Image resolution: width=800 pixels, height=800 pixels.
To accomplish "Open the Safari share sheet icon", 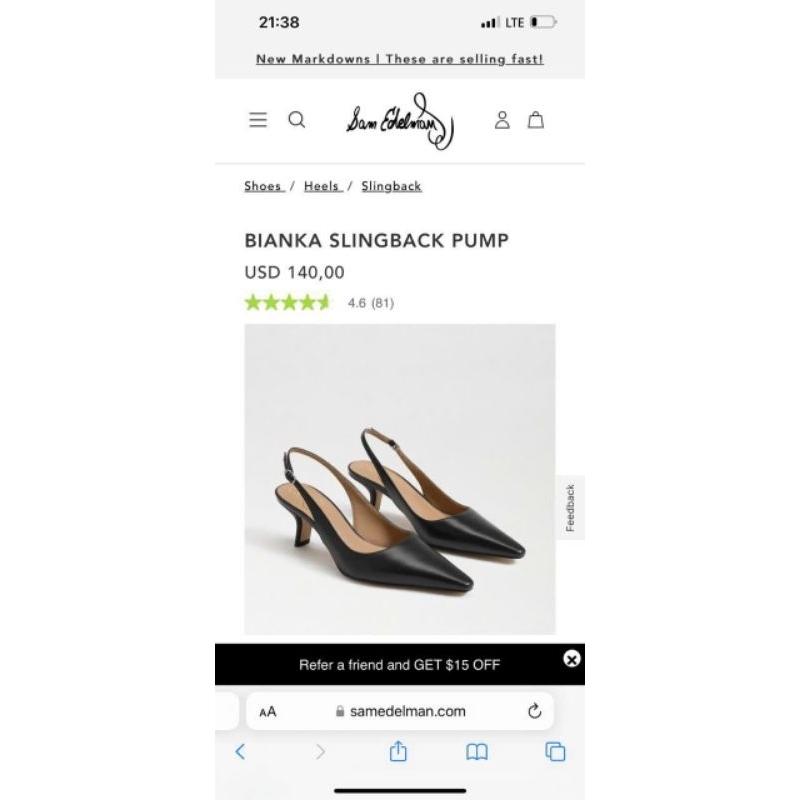I will pos(398,752).
